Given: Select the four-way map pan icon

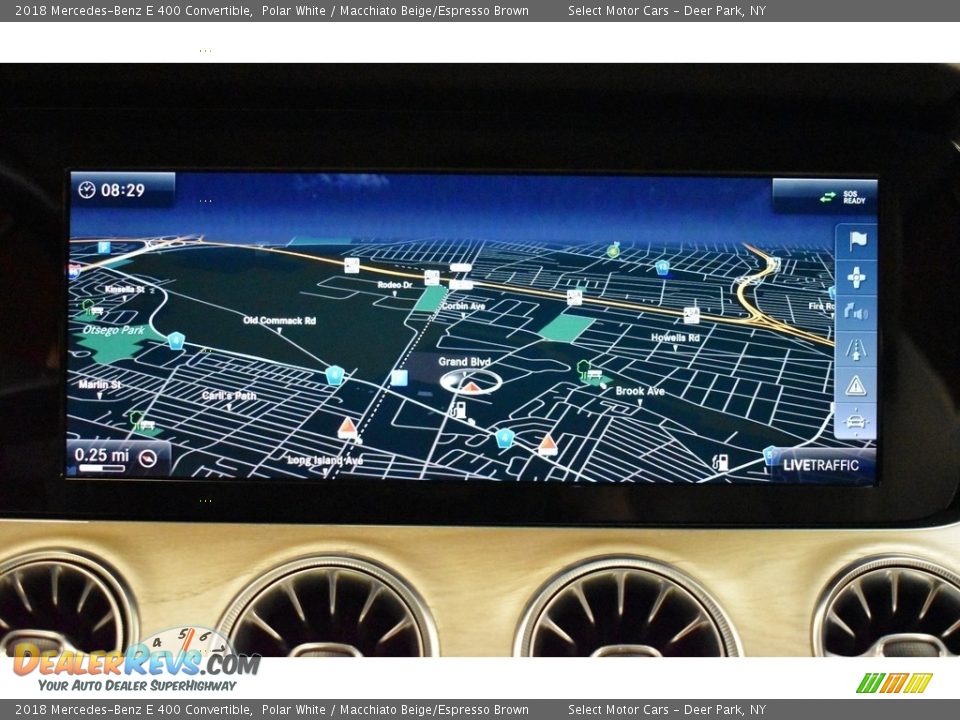Looking at the screenshot, I should (x=856, y=277).
